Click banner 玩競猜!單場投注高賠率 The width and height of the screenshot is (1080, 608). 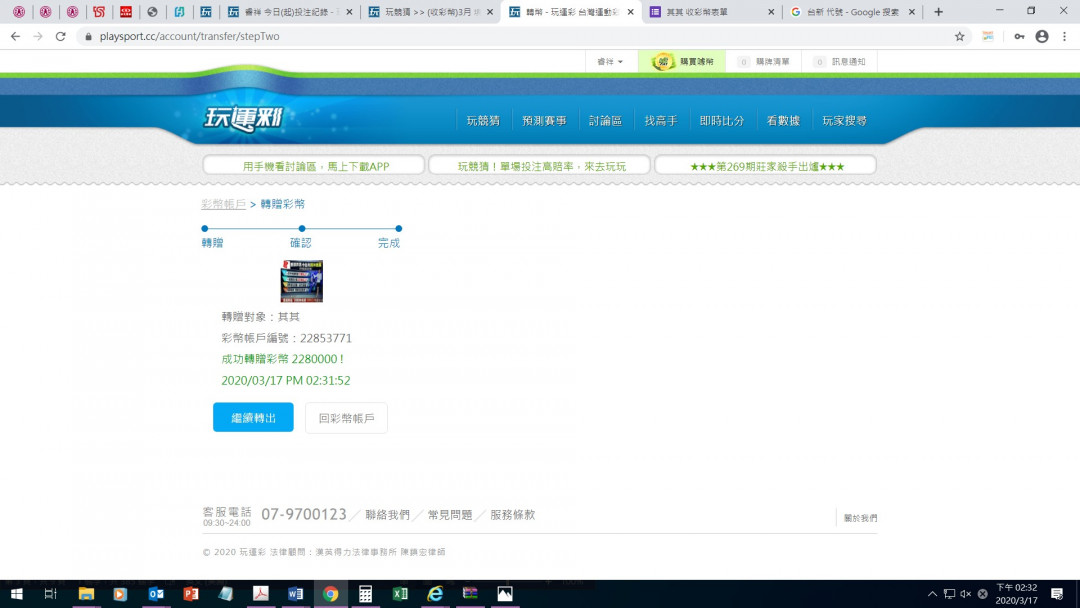pyautogui.click(x=539, y=165)
